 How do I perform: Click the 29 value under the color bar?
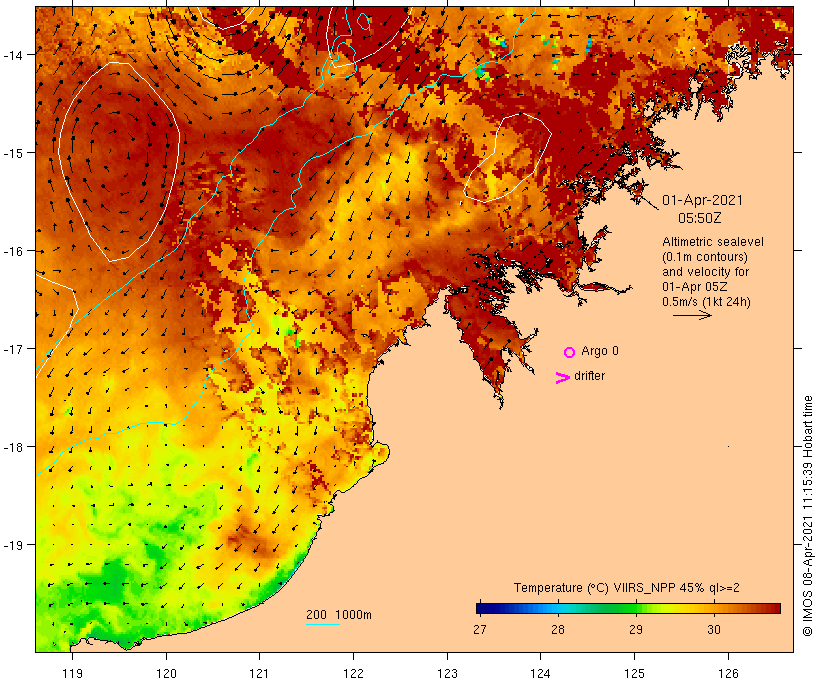[x=635, y=630]
